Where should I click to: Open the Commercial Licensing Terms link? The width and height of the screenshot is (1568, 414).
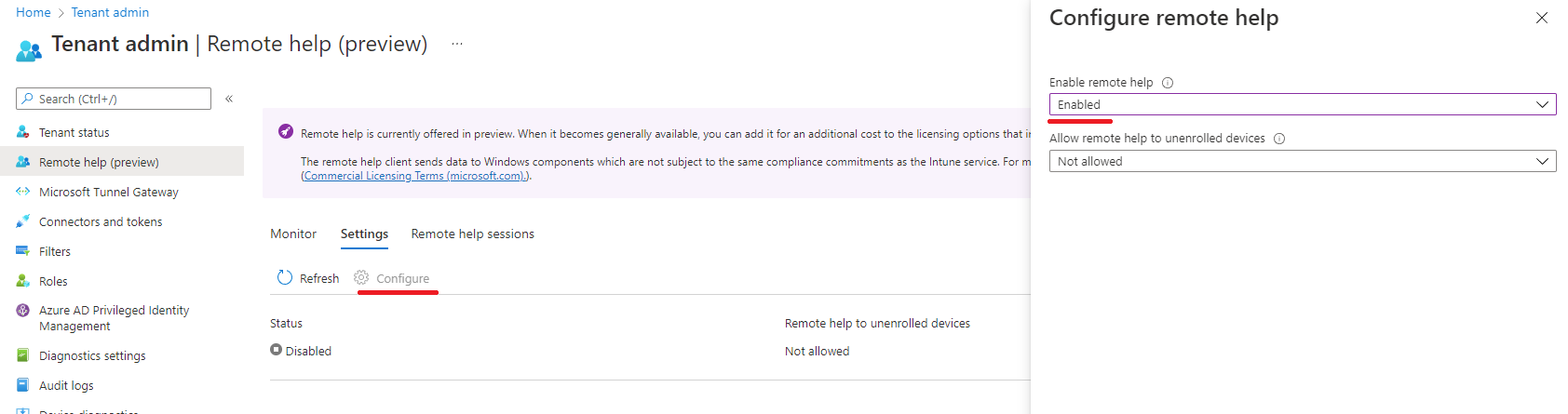point(415,177)
